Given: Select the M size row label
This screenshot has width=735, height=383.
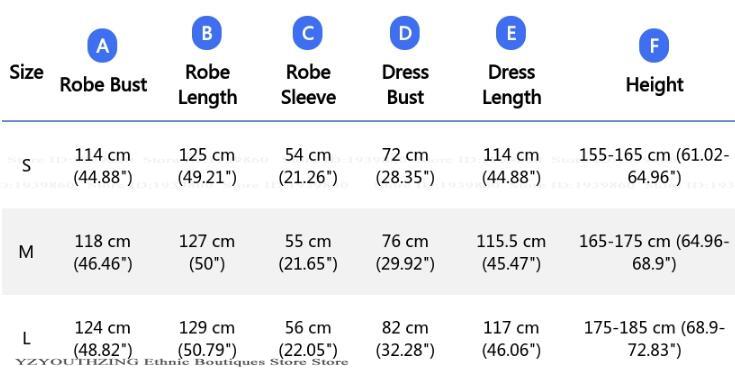Looking at the screenshot, I should (26, 252).
